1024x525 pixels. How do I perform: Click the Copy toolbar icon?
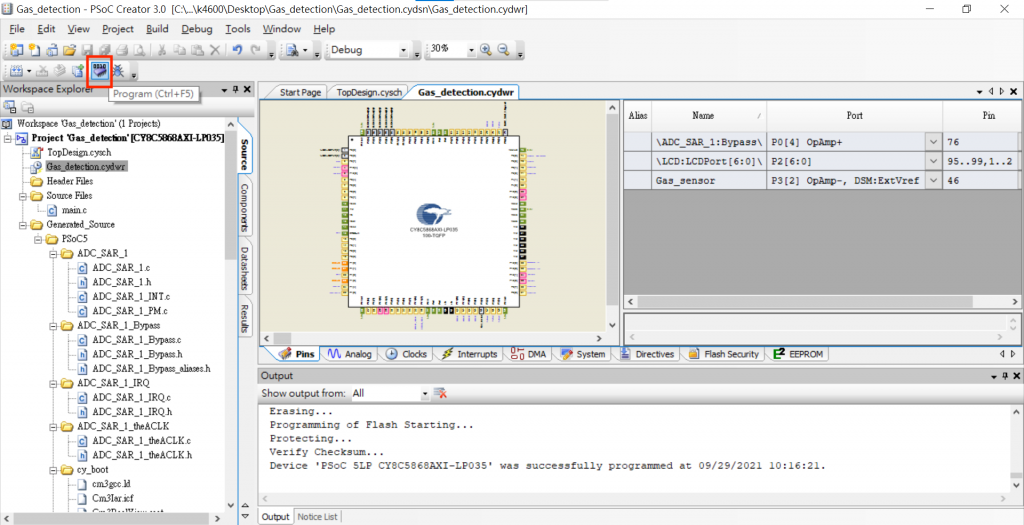click(180, 50)
